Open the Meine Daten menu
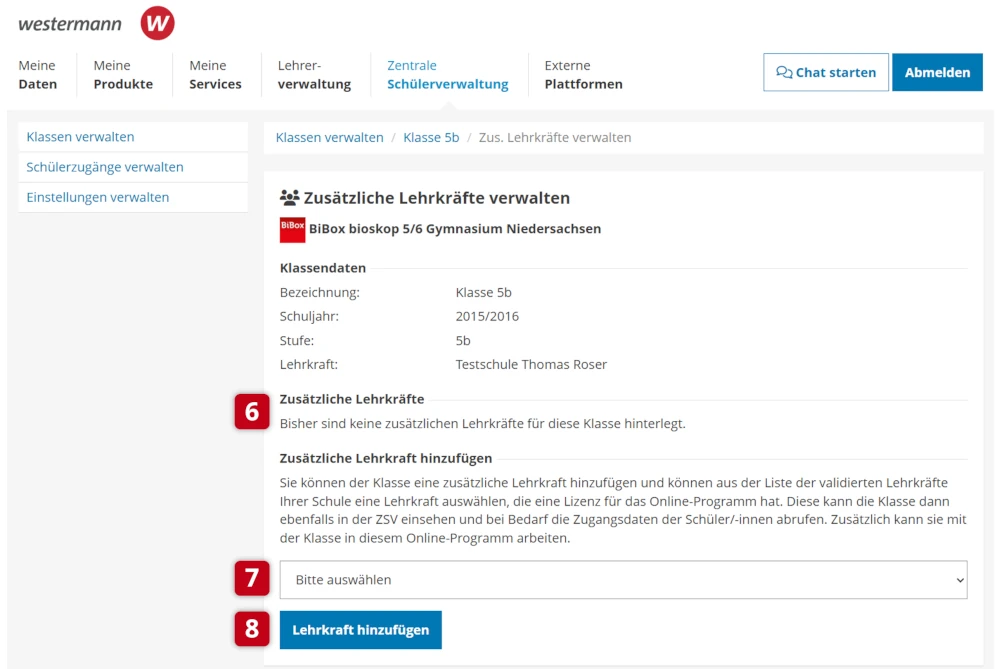 tap(38, 75)
